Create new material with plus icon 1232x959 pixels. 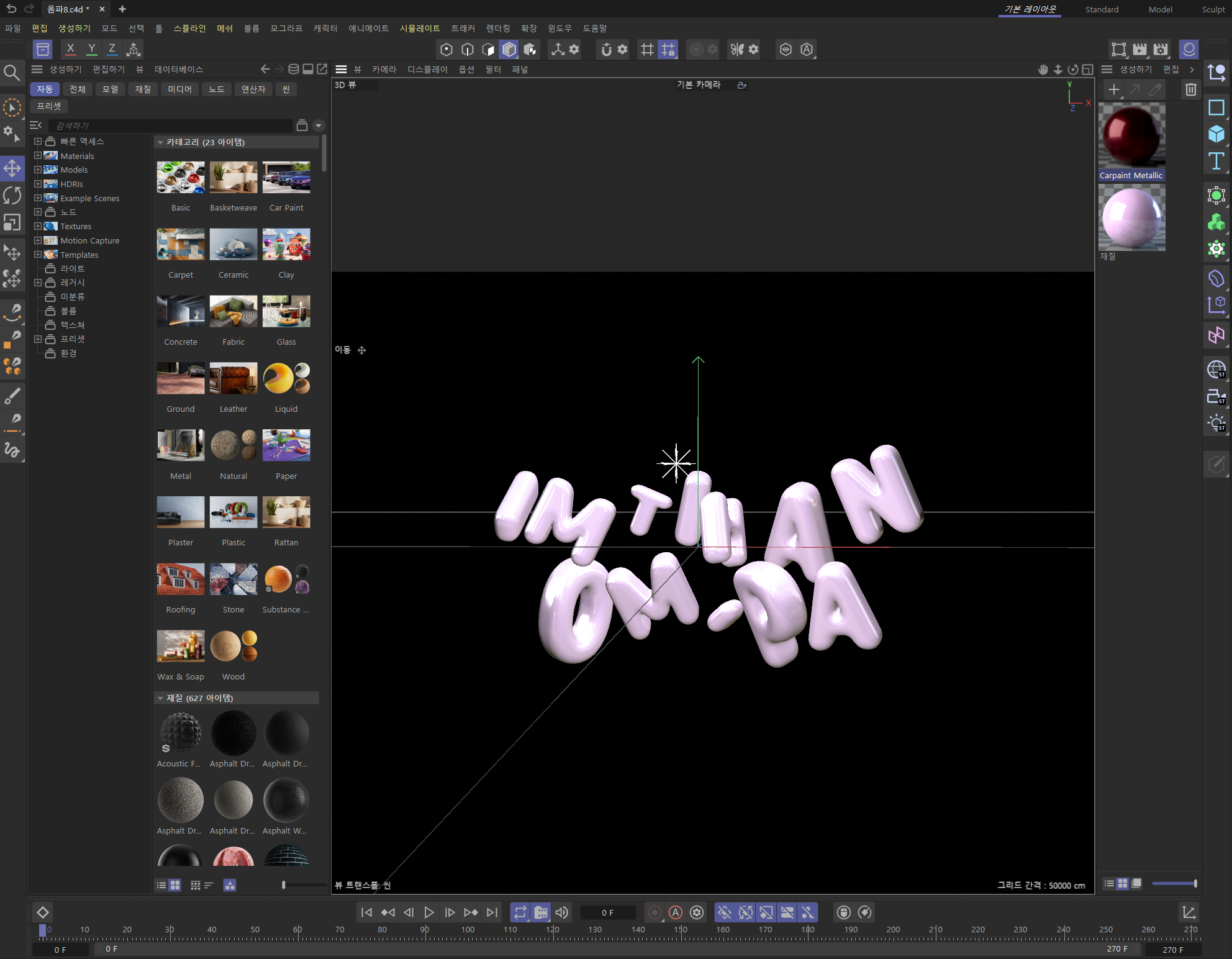[1114, 89]
